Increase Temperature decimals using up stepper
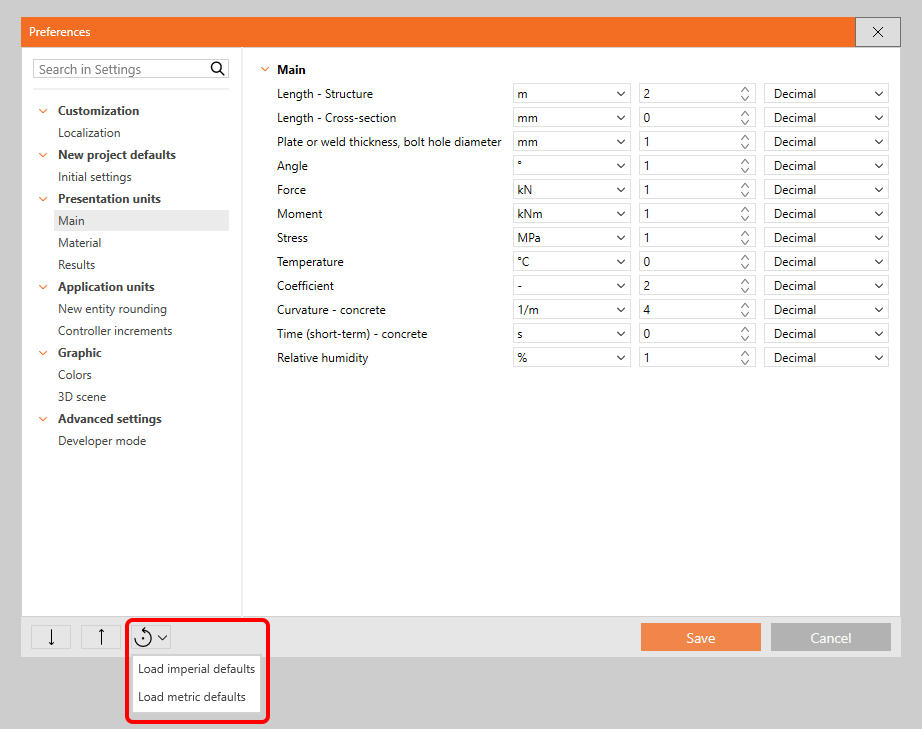The width and height of the screenshot is (922, 729). (x=744, y=257)
